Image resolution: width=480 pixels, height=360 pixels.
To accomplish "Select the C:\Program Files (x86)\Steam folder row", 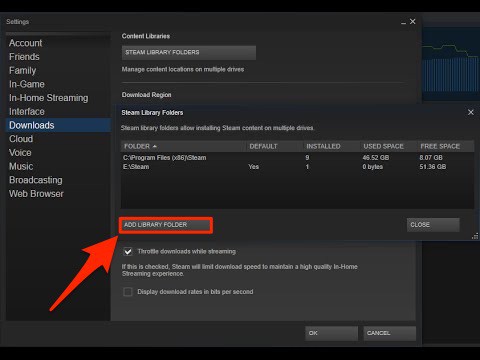I will (297, 158).
